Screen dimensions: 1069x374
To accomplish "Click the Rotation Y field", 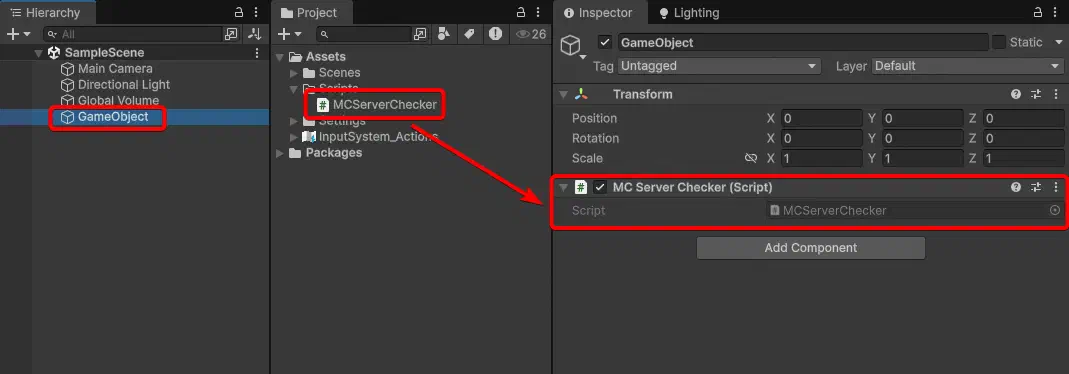I will point(922,138).
